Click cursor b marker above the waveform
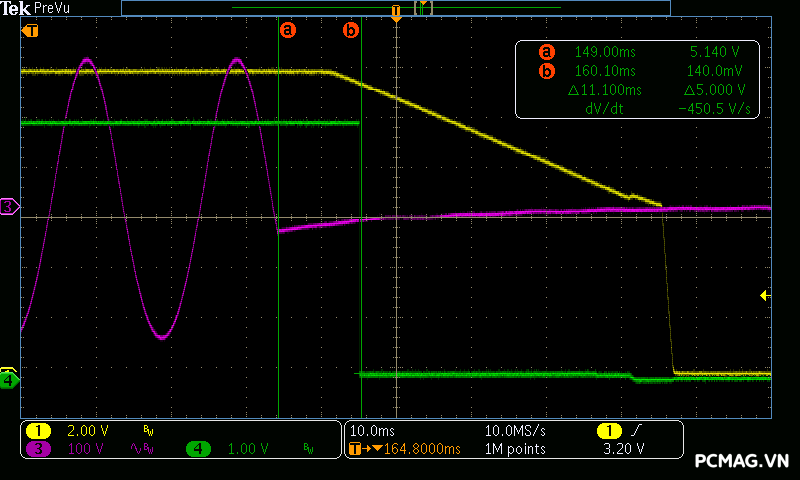 (350, 30)
